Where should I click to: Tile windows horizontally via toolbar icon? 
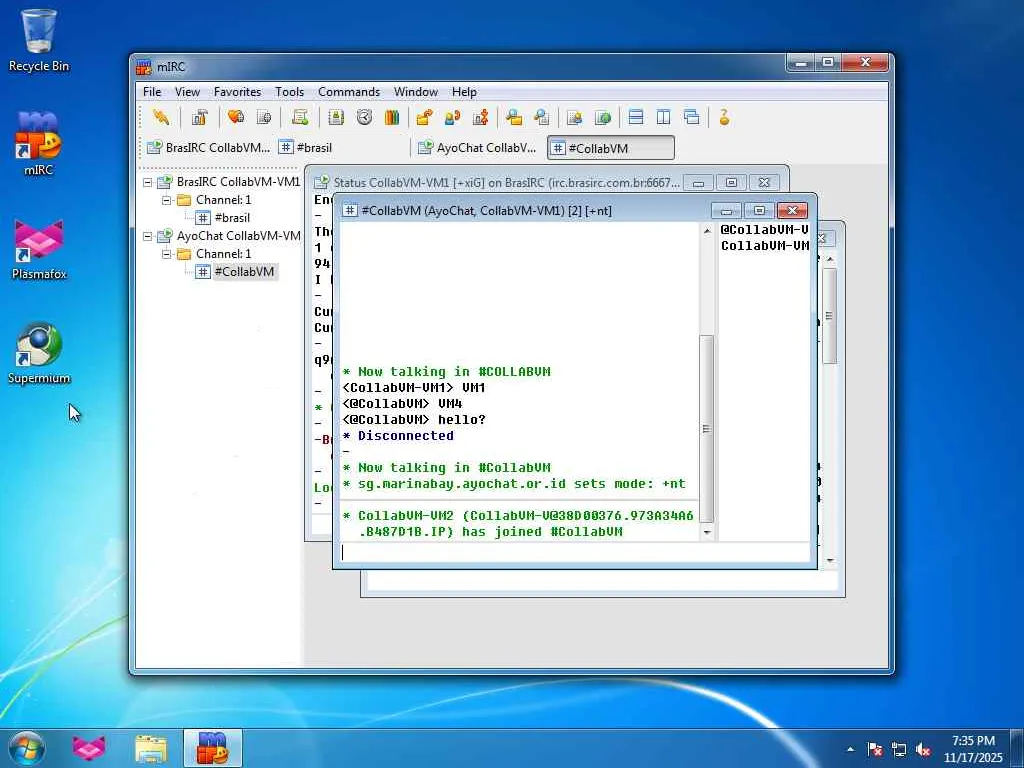coord(635,118)
